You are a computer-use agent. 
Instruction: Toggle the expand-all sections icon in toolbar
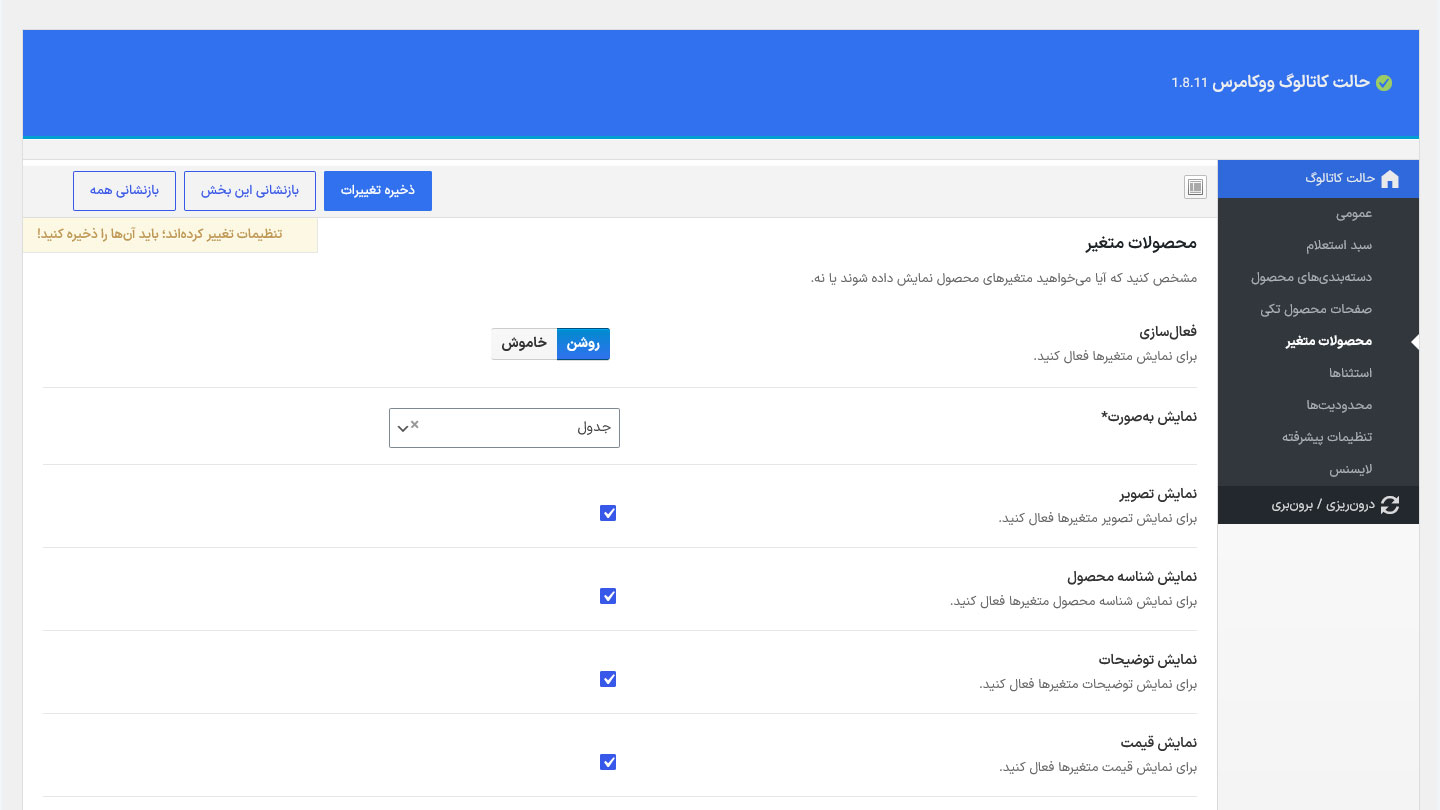pyautogui.click(x=1195, y=187)
